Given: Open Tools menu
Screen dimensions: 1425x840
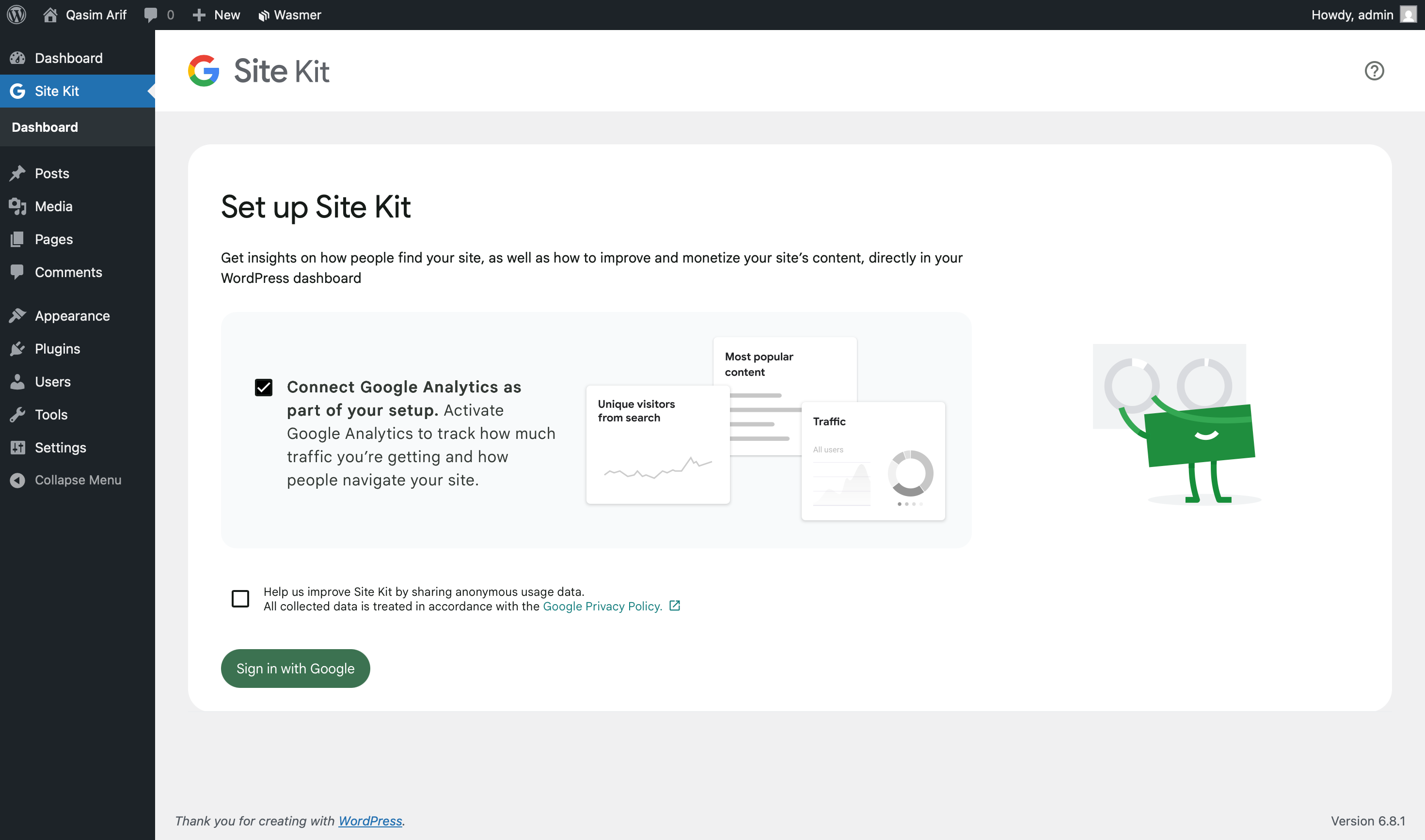Looking at the screenshot, I should coord(78,414).
